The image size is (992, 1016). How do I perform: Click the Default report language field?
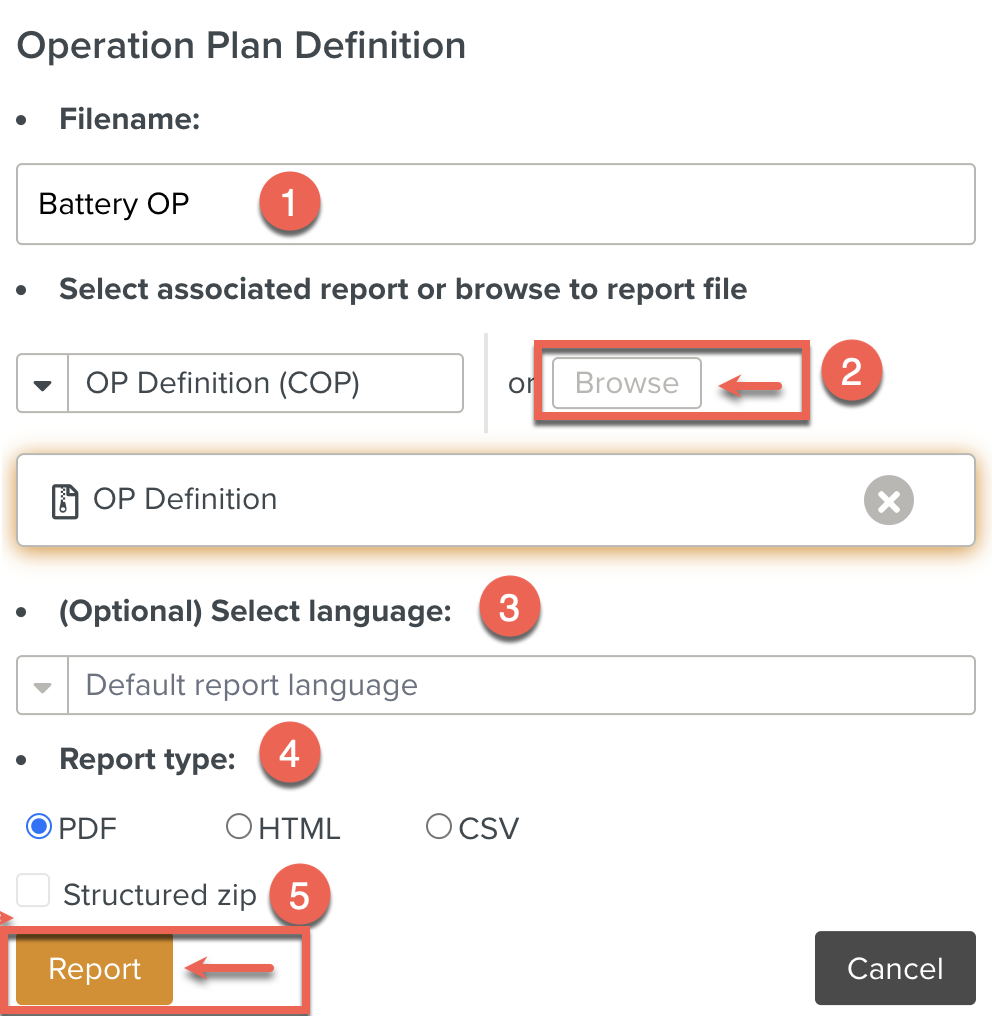point(520,686)
